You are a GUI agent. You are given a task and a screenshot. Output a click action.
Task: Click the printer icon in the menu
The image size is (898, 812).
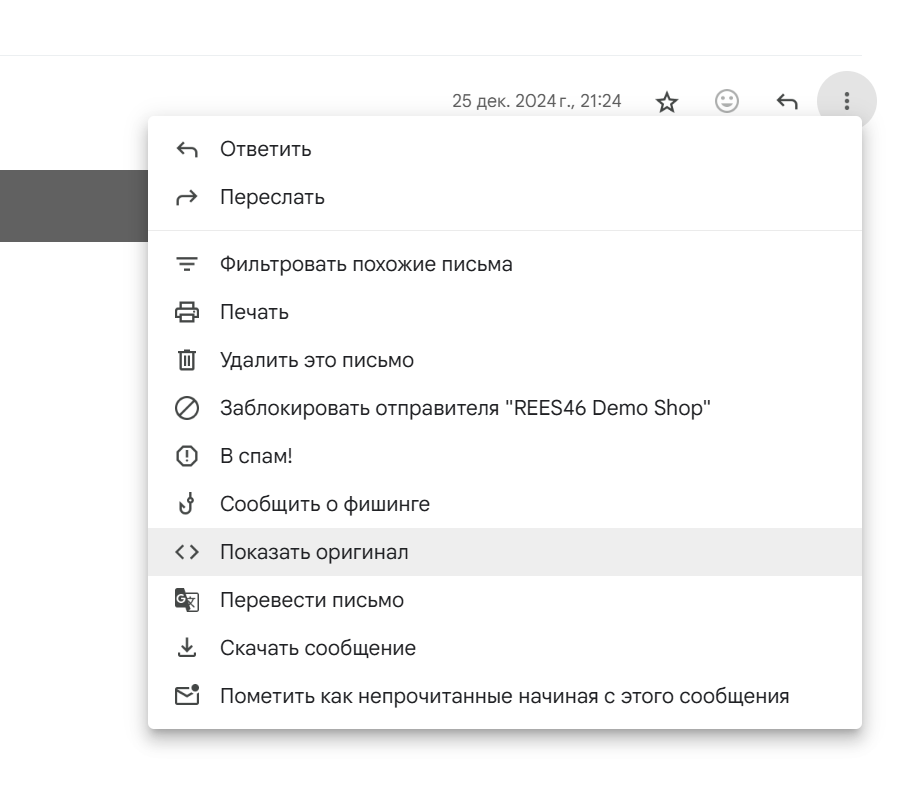click(x=187, y=313)
